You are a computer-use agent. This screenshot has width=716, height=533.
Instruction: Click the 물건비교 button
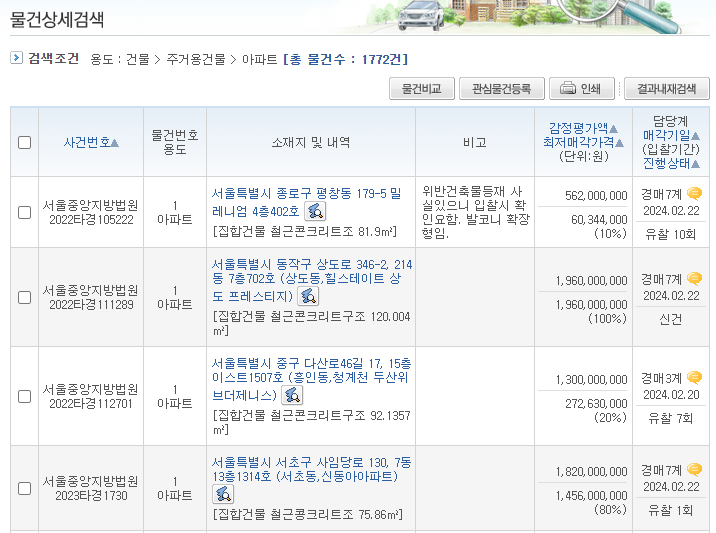point(421,89)
